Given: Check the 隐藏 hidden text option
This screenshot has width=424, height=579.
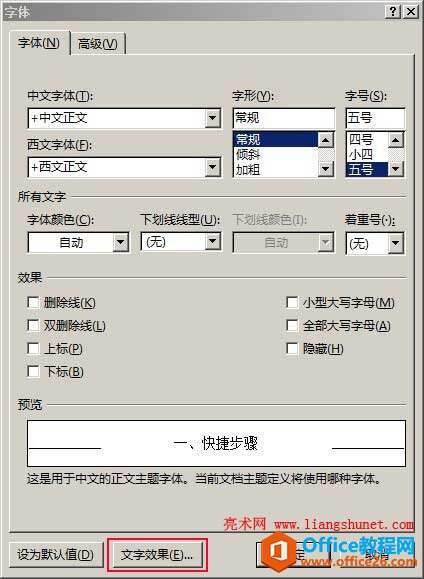Looking at the screenshot, I should 292,348.
